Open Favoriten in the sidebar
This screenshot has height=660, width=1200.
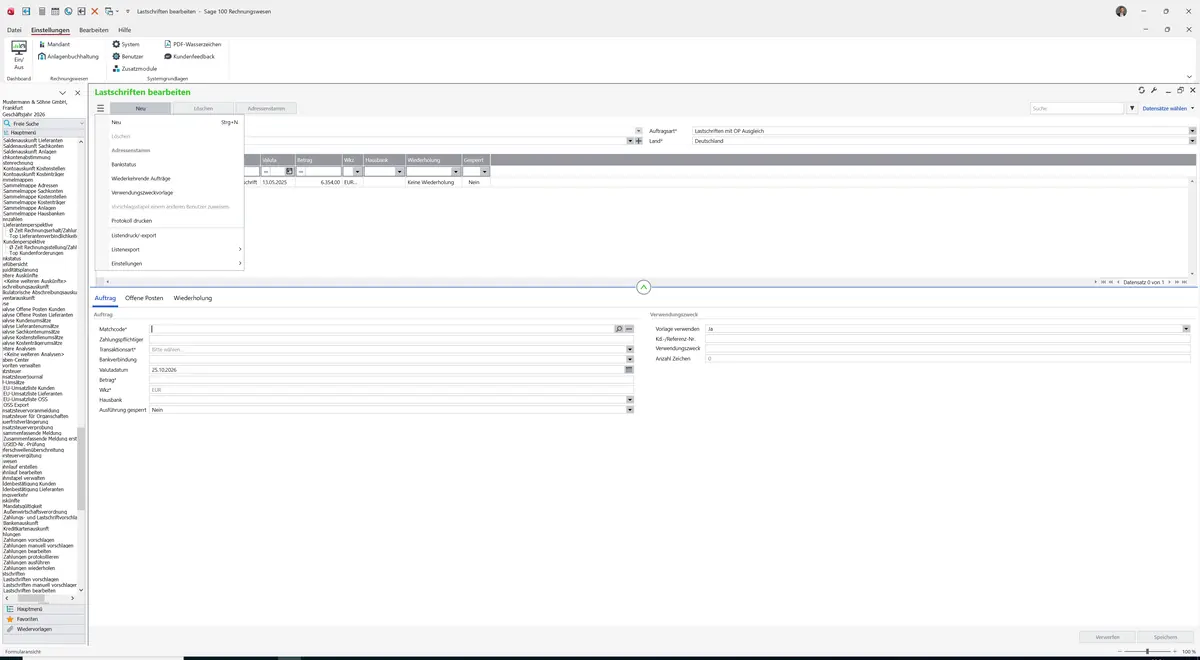pyautogui.click(x=43, y=619)
